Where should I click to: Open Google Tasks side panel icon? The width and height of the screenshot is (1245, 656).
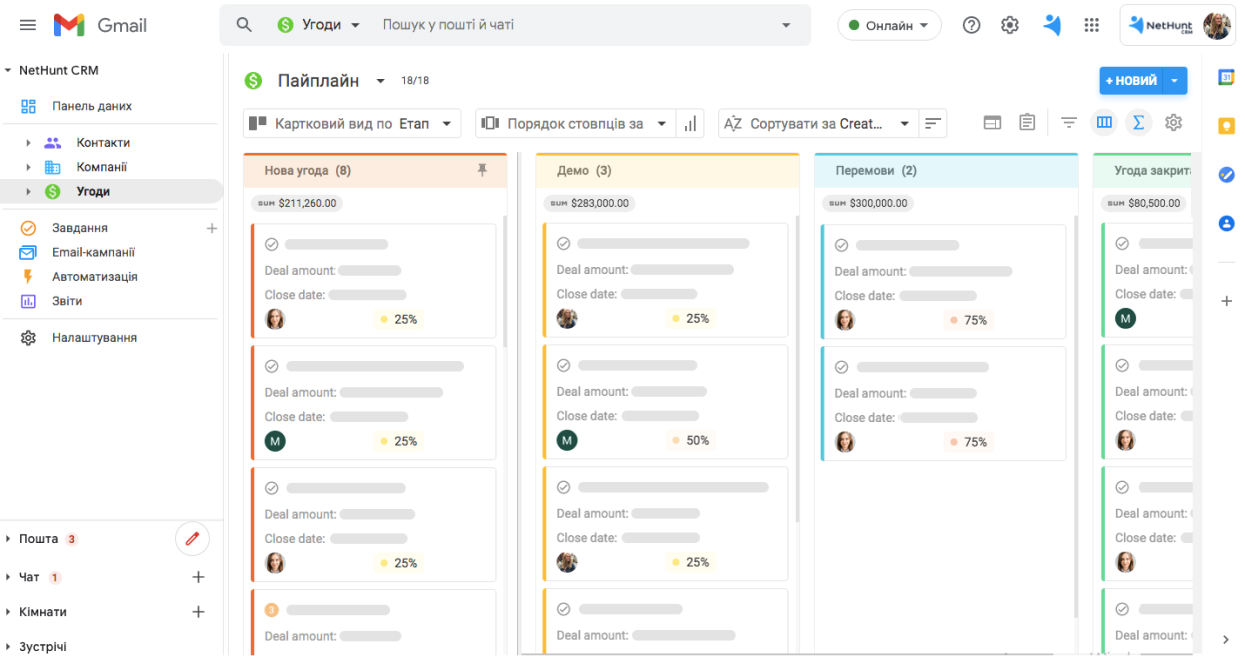pyautogui.click(x=1226, y=174)
